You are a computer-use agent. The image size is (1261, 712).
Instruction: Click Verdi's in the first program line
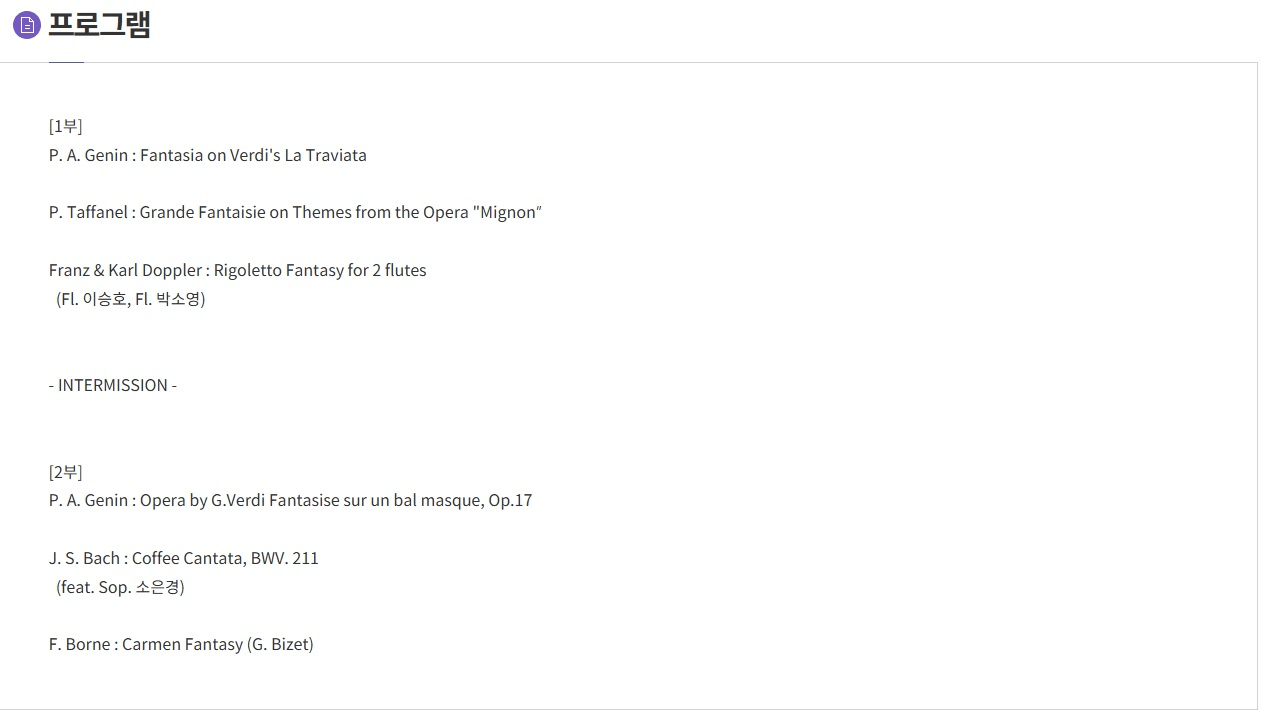(x=255, y=155)
